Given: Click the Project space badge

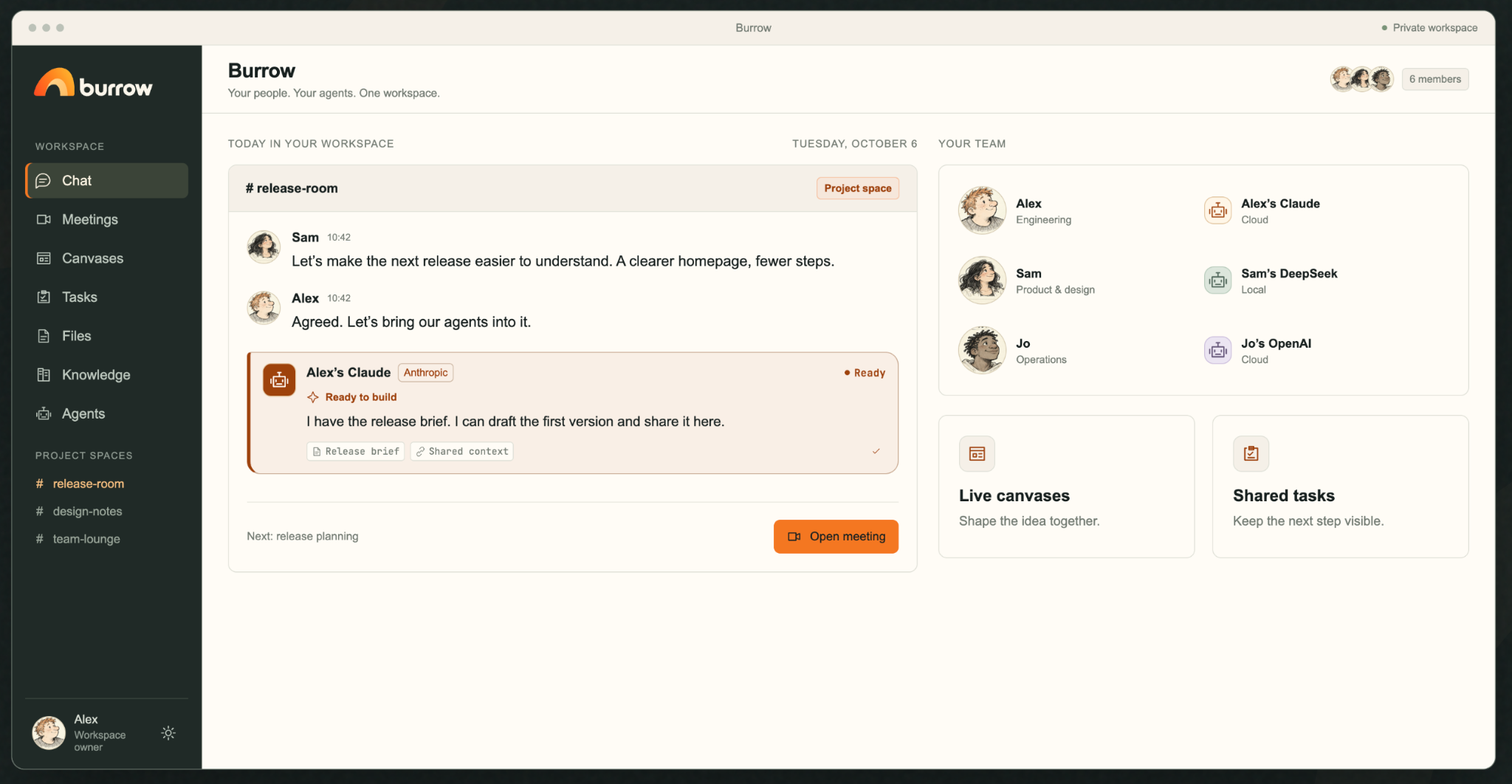Looking at the screenshot, I should (x=857, y=188).
